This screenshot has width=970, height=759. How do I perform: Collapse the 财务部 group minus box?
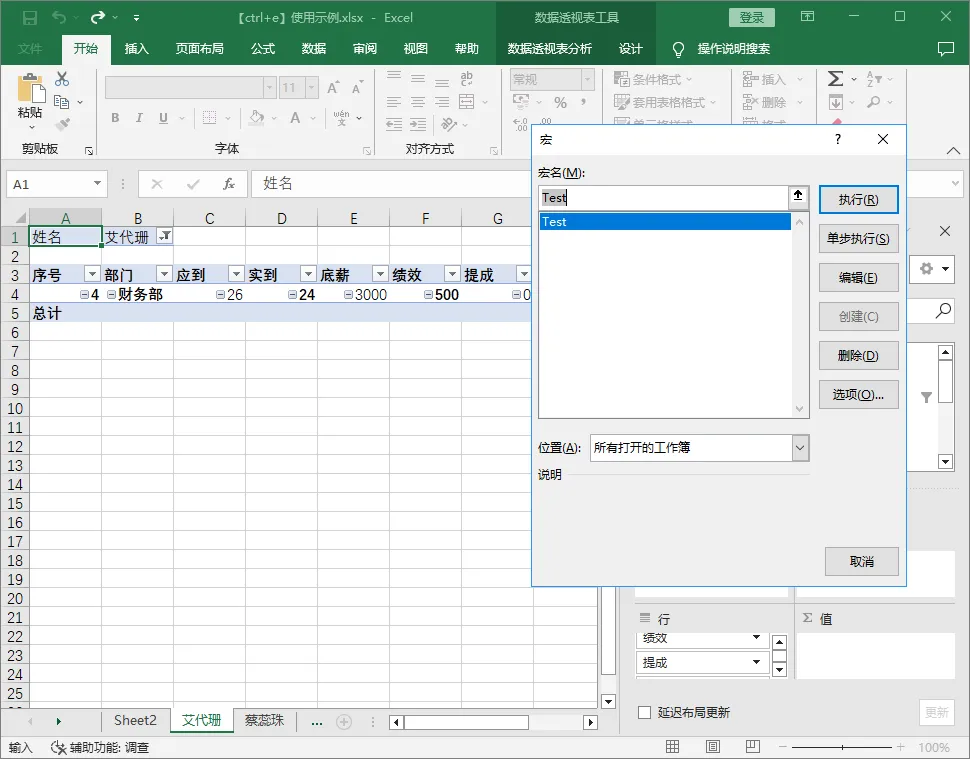111,294
